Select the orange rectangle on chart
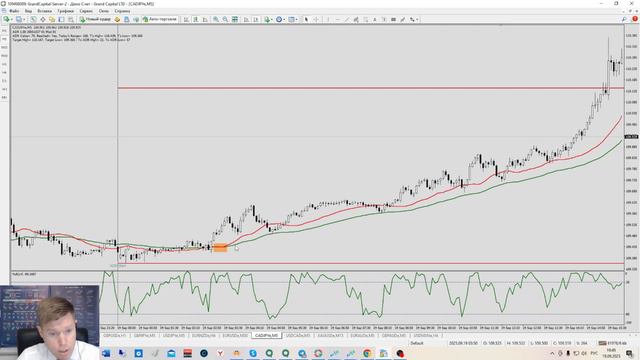 coord(220,248)
